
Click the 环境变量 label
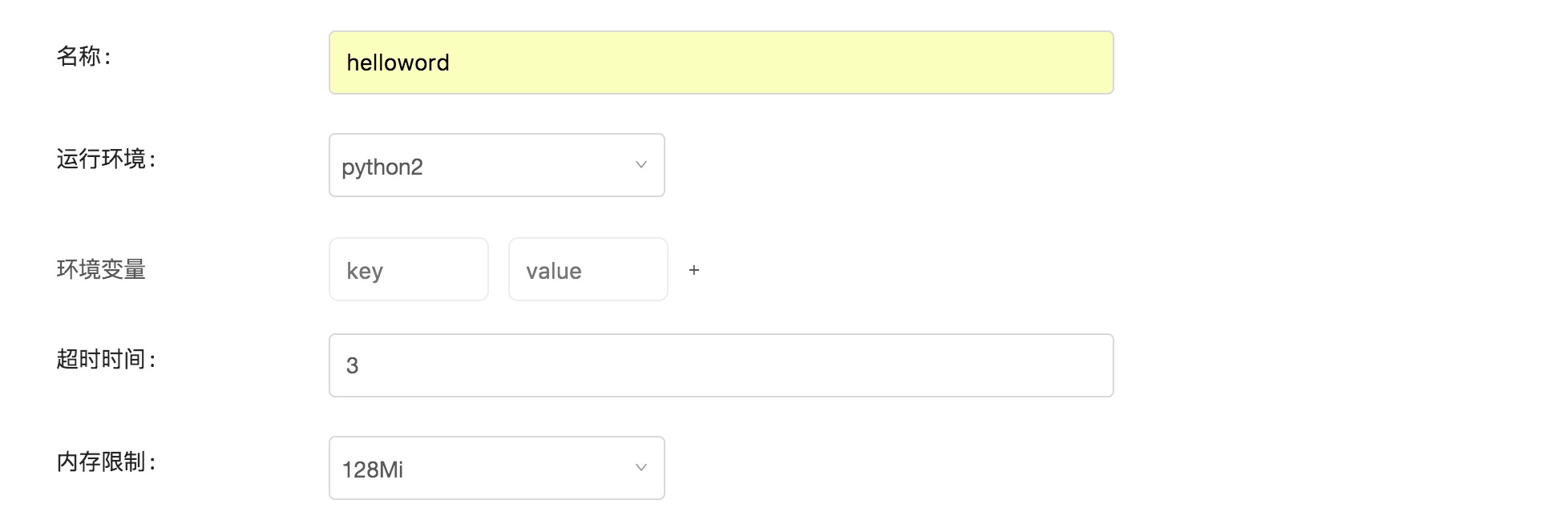(101, 269)
